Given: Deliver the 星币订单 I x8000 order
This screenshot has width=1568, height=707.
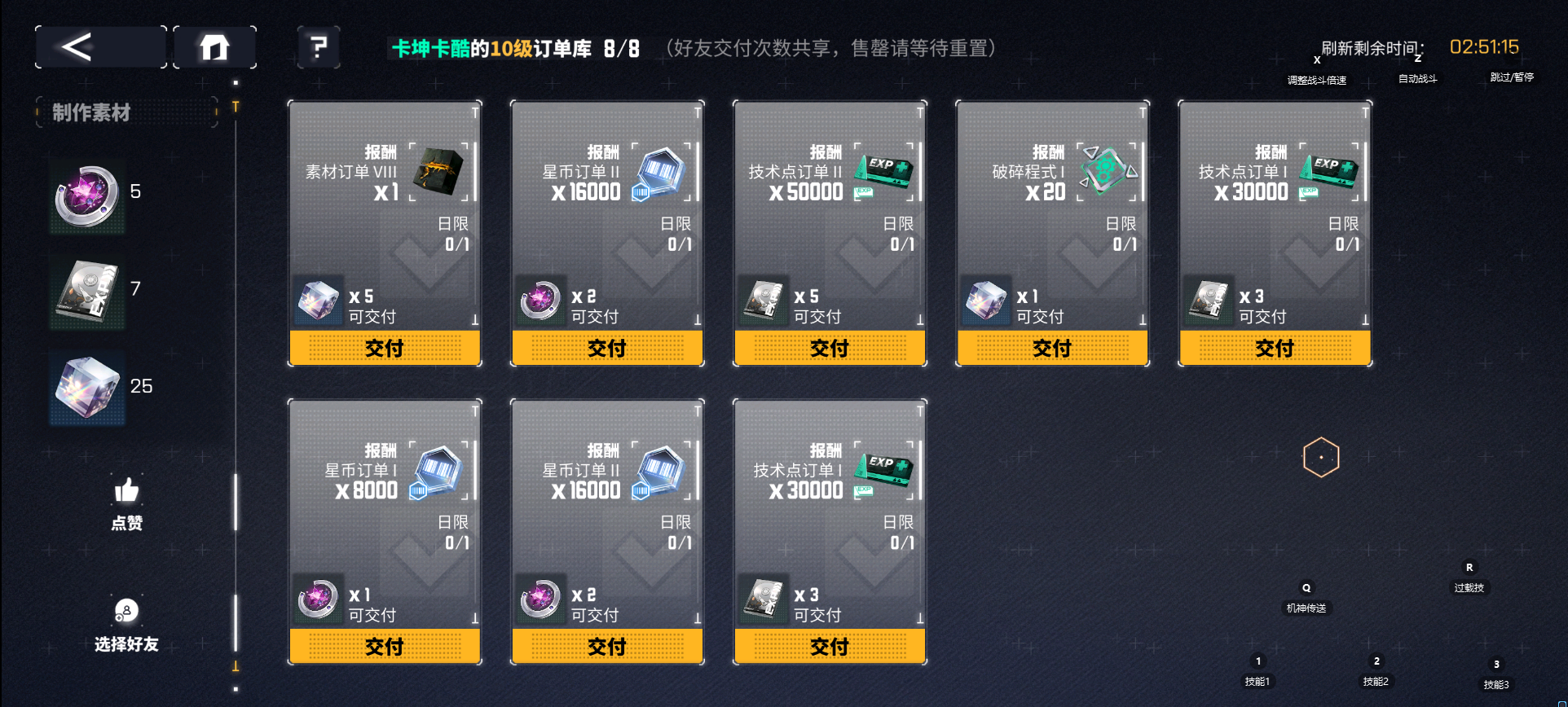Looking at the screenshot, I should [x=385, y=646].
